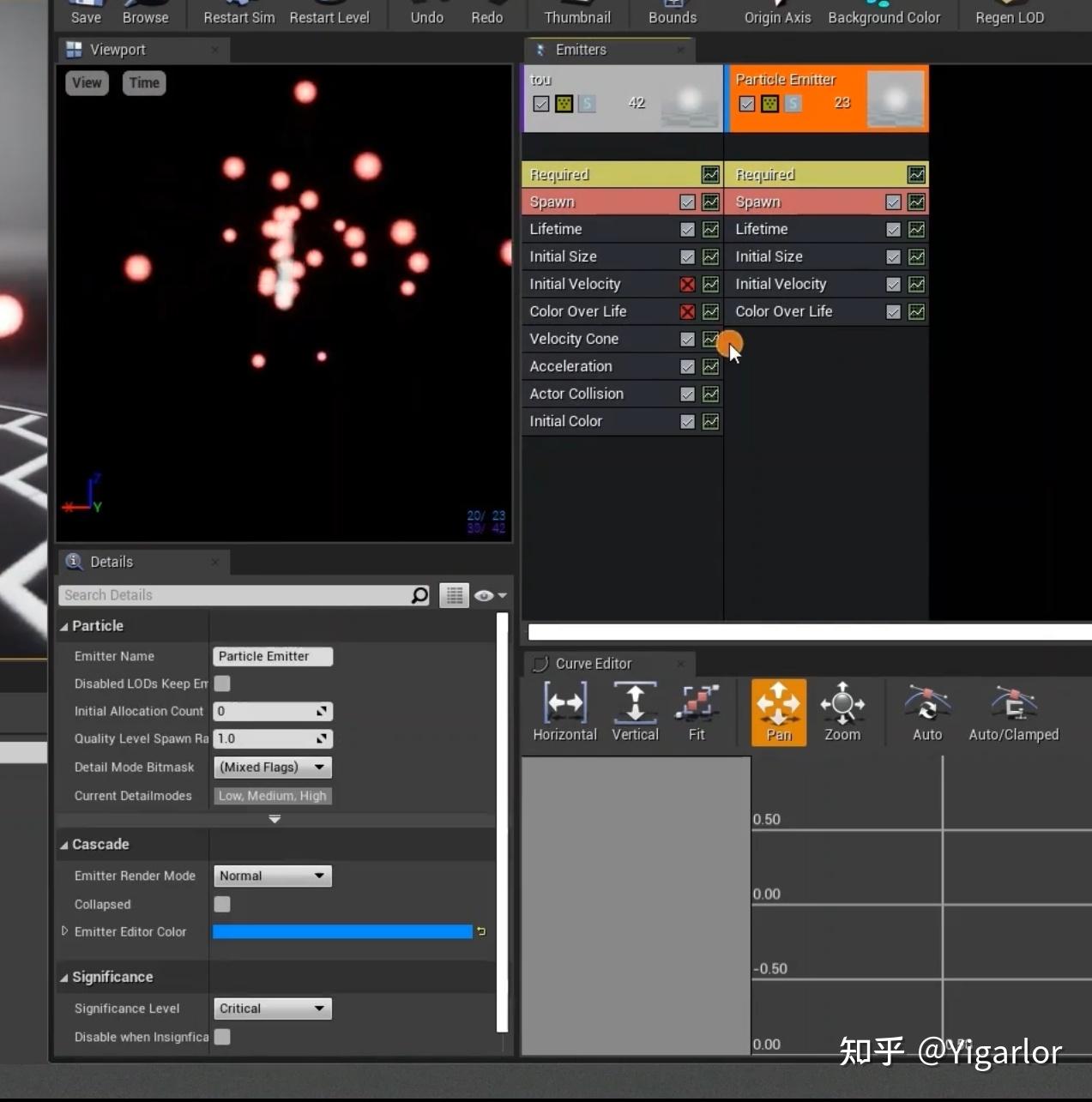
Task: Click Restart Sim toolbar button
Action: (x=239, y=15)
